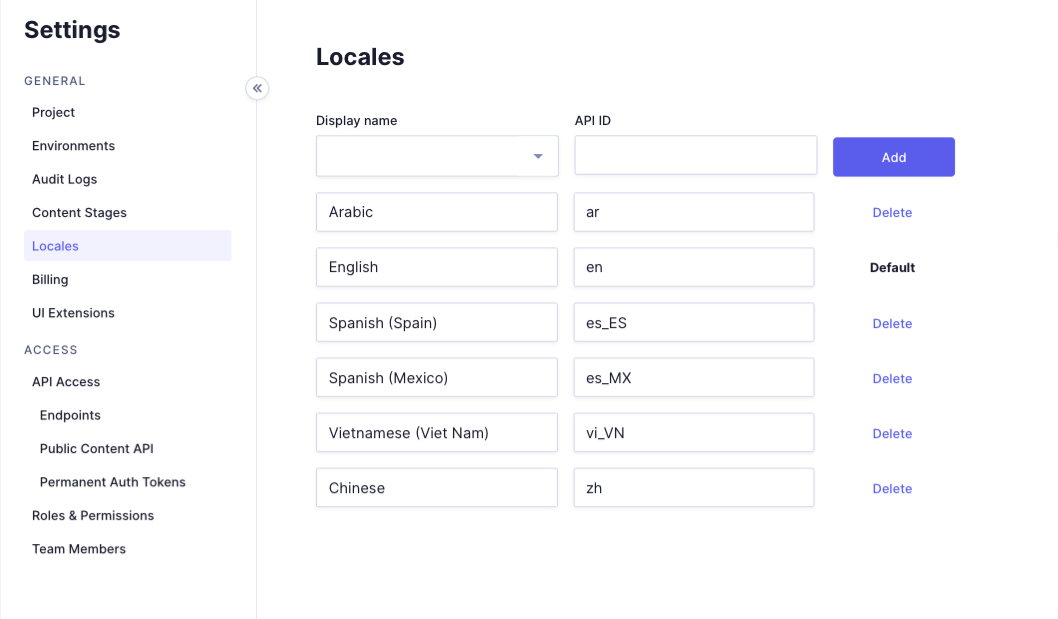The image size is (1058, 619).
Task: Delete the Spanish (Mexico) locale
Action: point(892,379)
